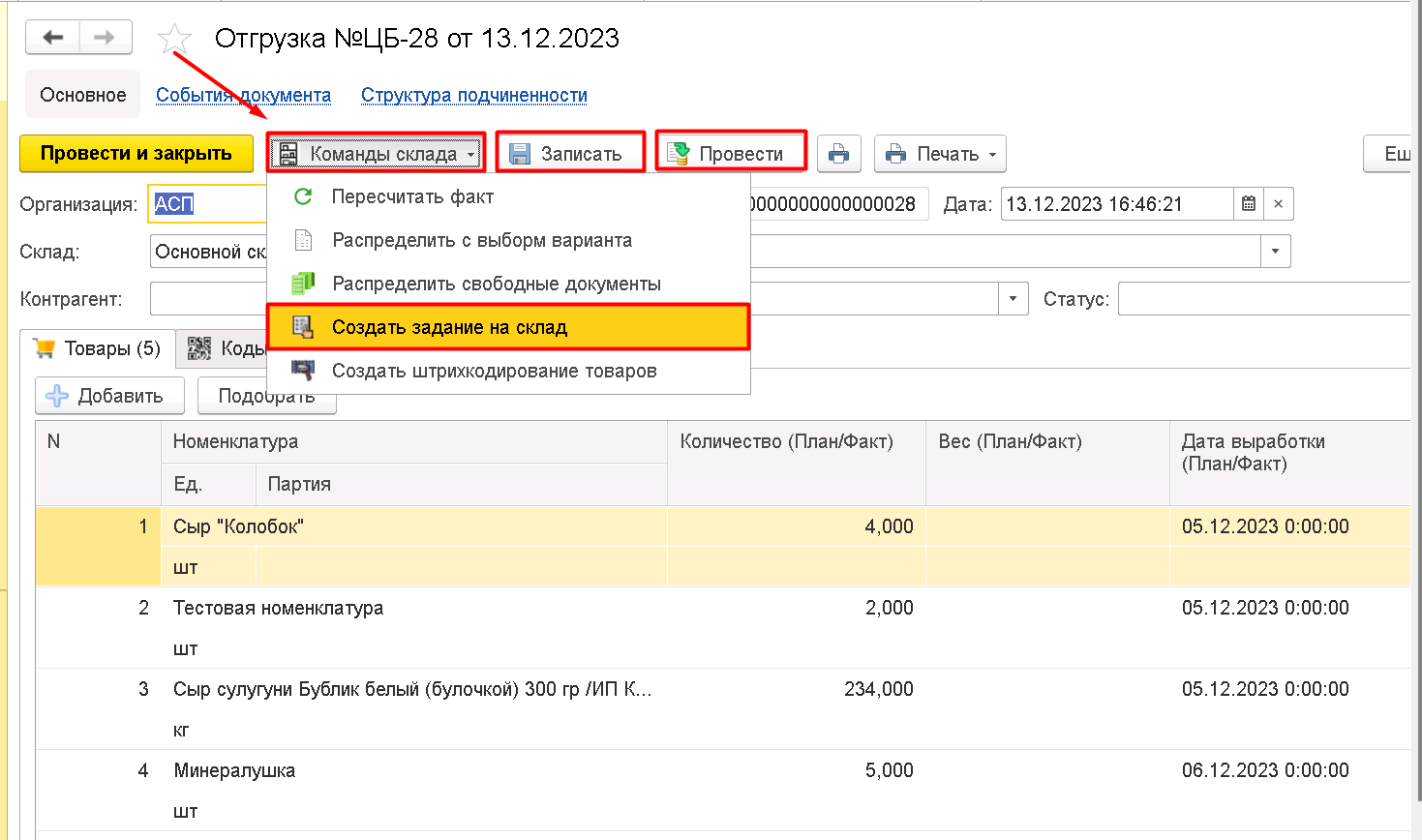The height and width of the screenshot is (840, 1422).
Task: Click the N column header
Action: click(98, 463)
